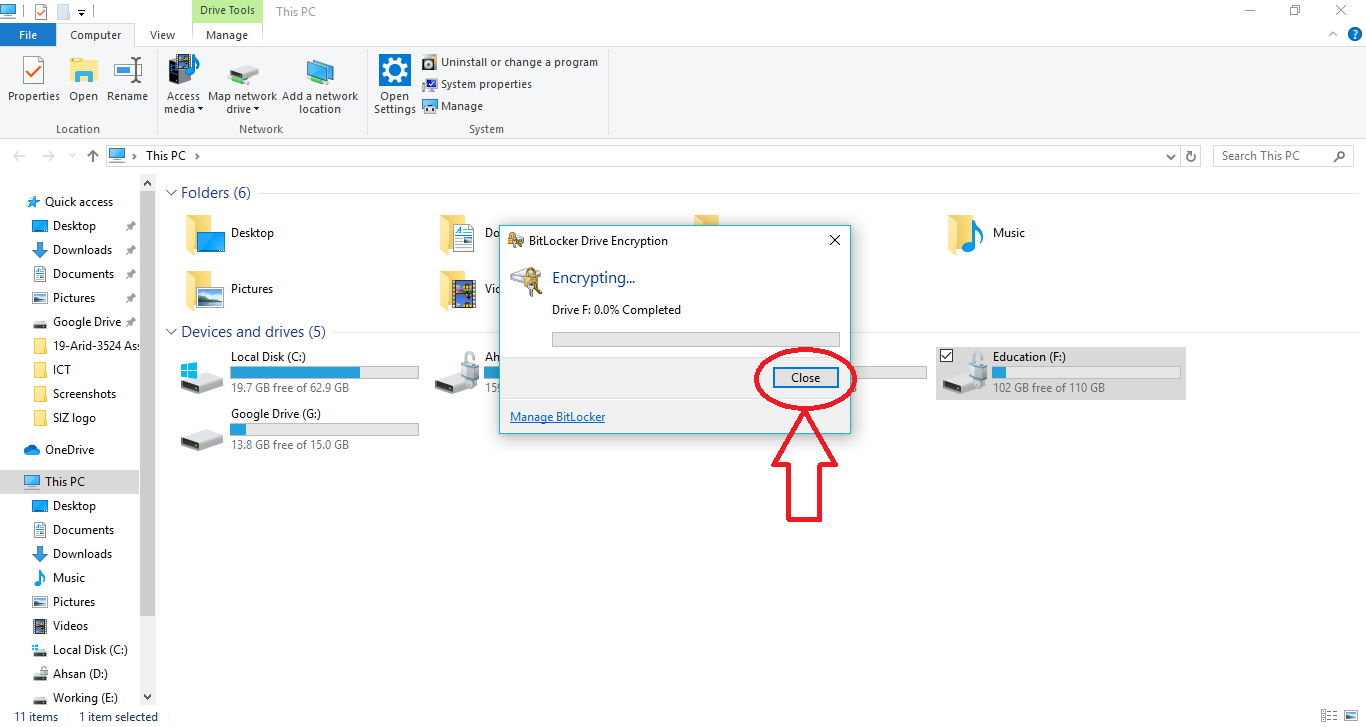Click Close in the BitLocker dialog
This screenshot has width=1366, height=727.
(x=805, y=378)
